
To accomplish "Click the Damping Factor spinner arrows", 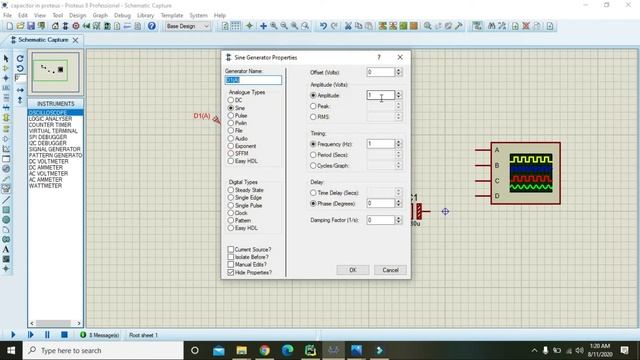I will point(399,220).
